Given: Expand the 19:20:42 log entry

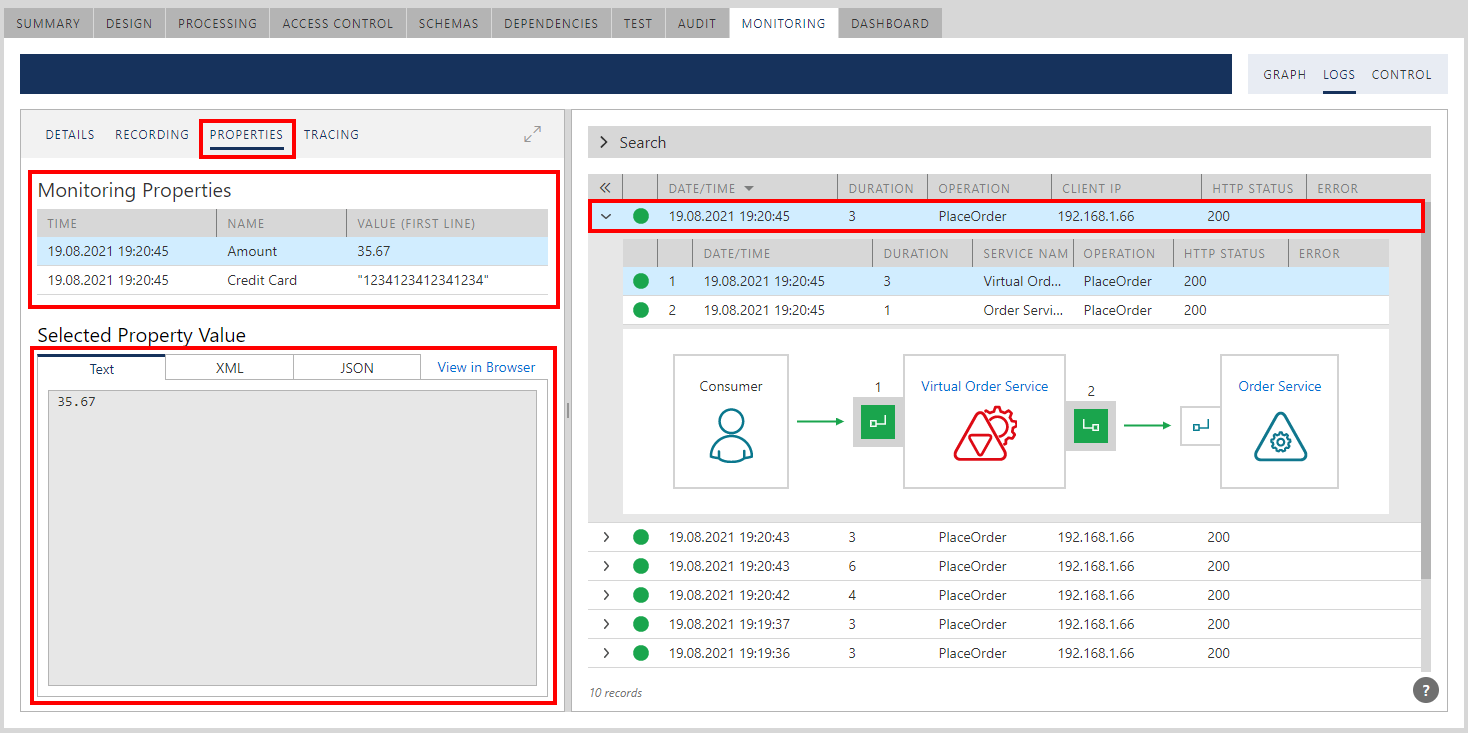Looking at the screenshot, I should pyautogui.click(x=605, y=595).
